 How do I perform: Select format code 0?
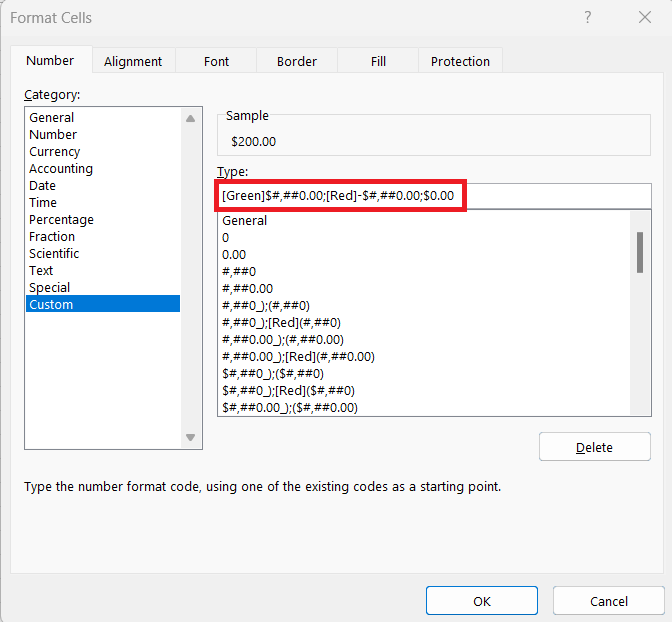pyautogui.click(x=424, y=238)
